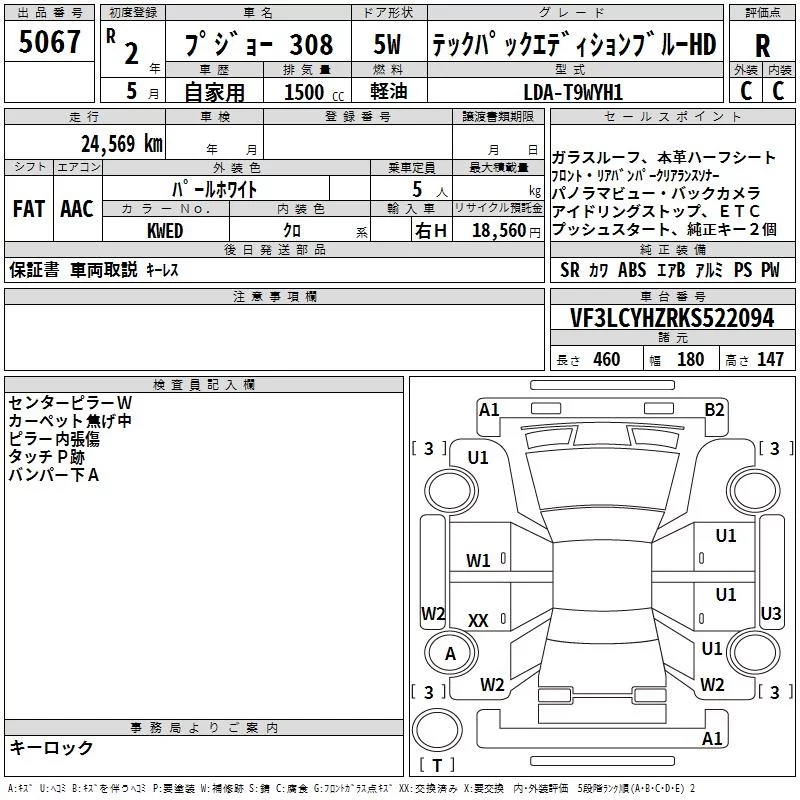Click the vehicle history 自家用
This screenshot has height=800, width=800.
(214, 92)
